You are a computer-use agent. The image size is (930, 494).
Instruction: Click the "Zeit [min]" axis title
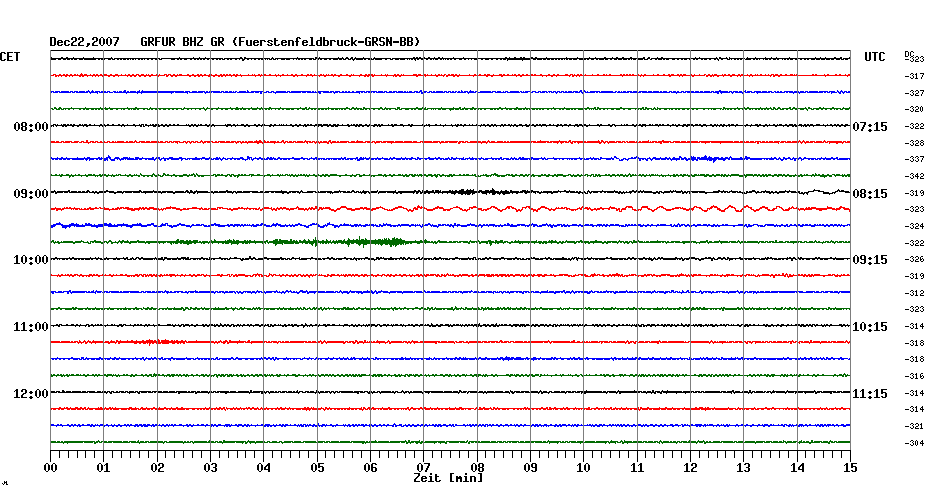pos(448,478)
